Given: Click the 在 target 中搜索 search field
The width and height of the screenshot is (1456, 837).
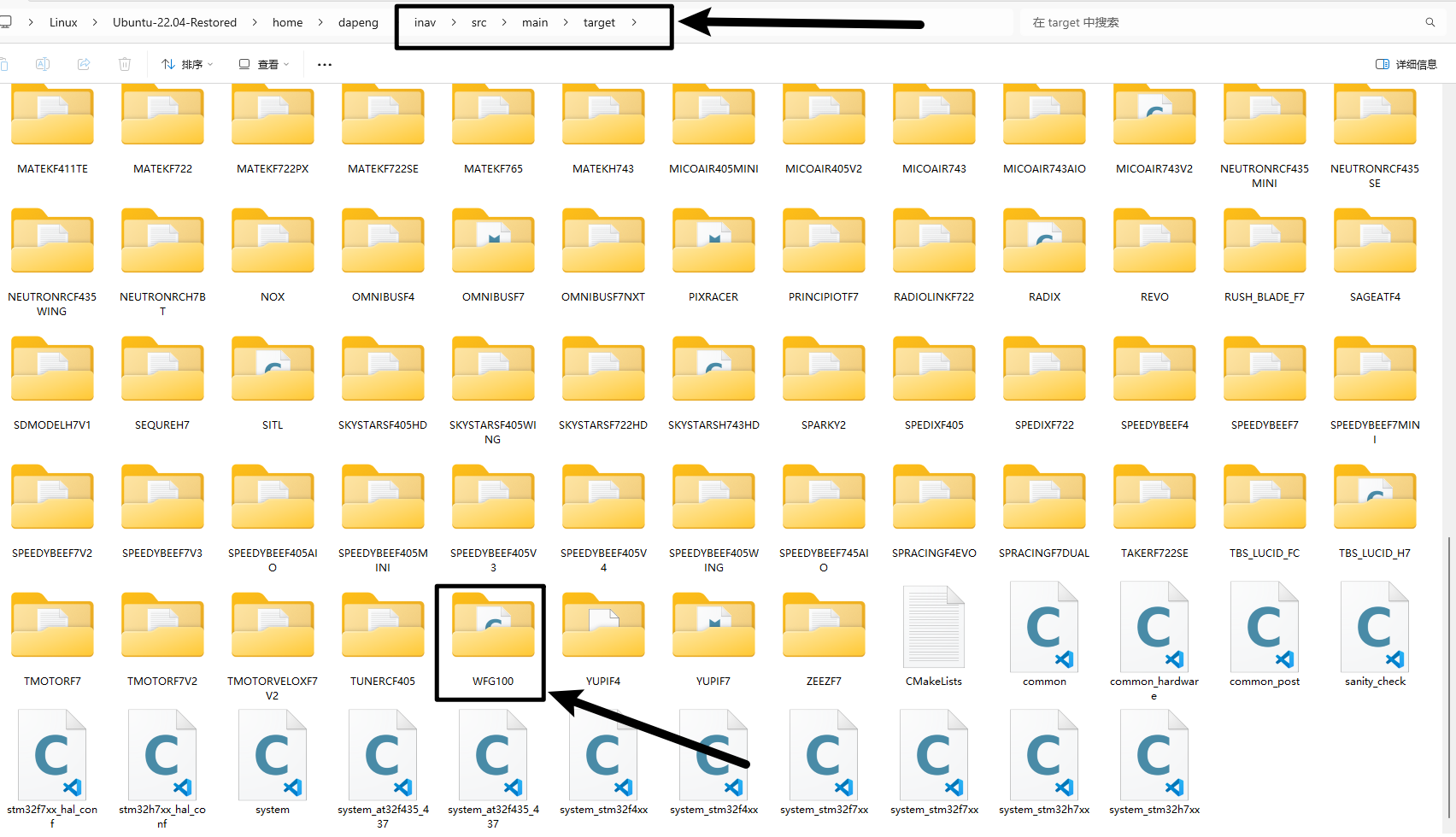Looking at the screenshot, I should [x=1213, y=22].
